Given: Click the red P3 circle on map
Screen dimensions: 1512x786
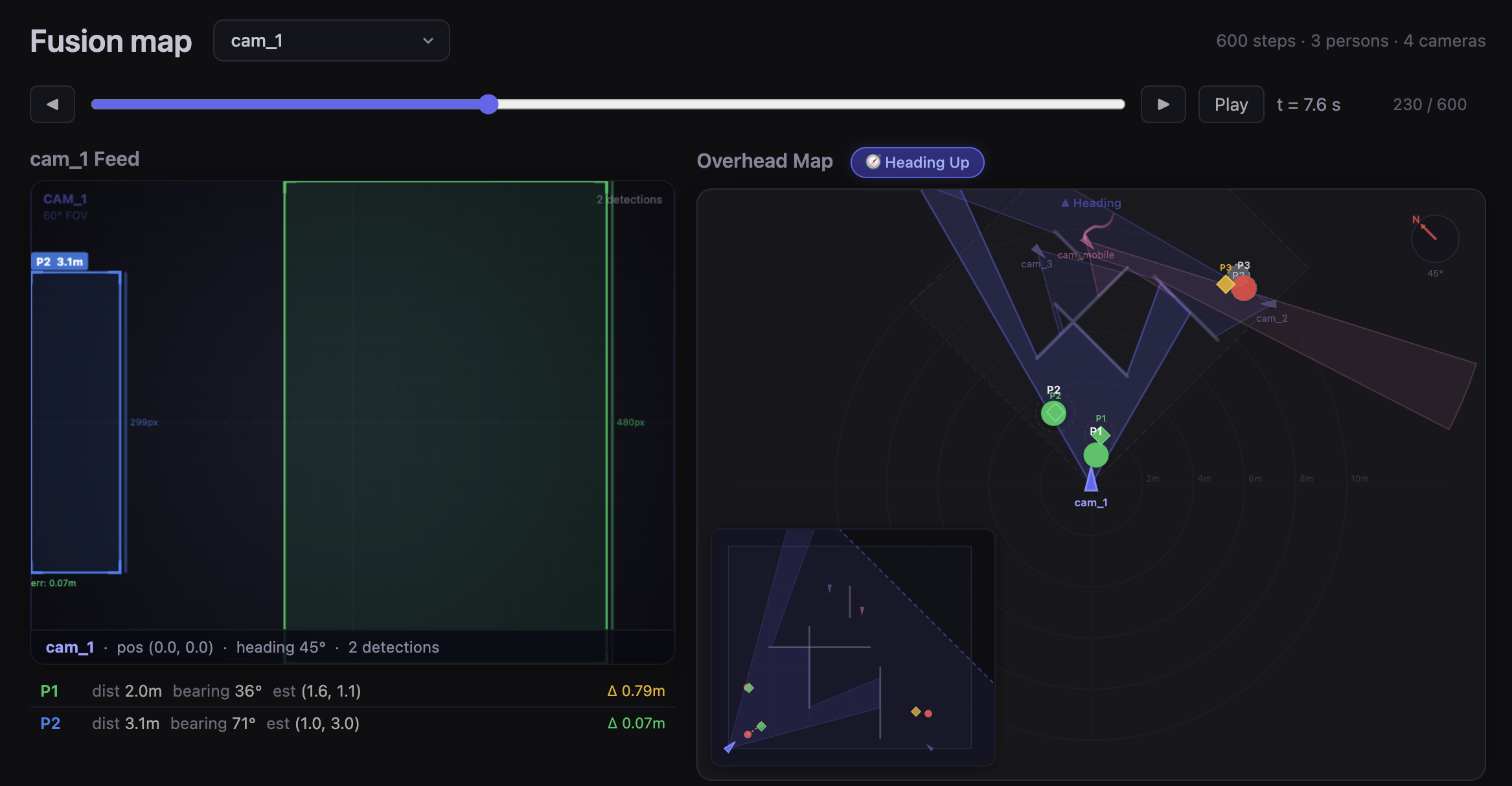Looking at the screenshot, I should tap(1244, 289).
